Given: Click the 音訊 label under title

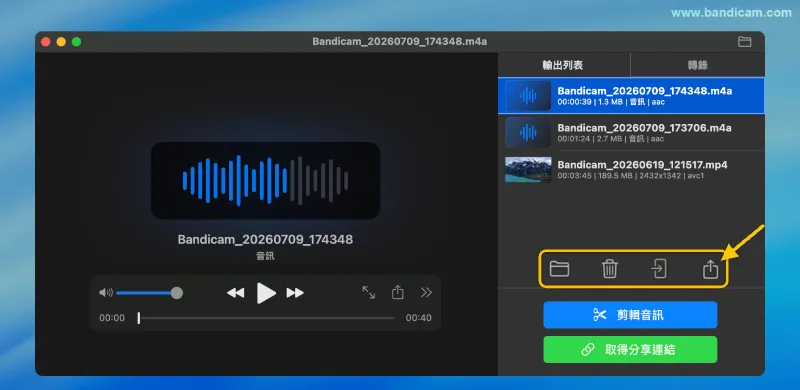Looking at the screenshot, I should pos(265,256).
